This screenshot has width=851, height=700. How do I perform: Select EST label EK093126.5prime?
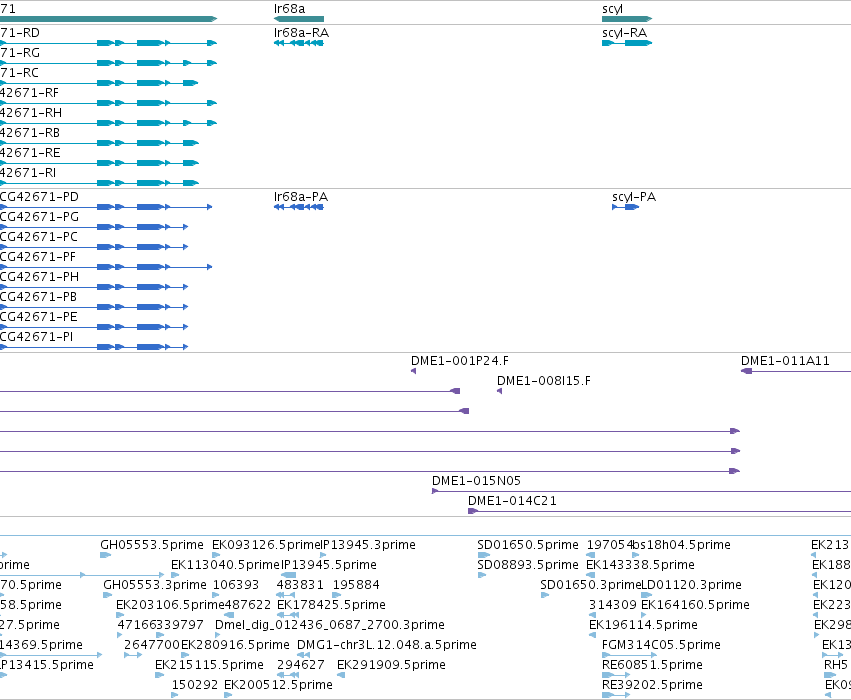(266, 545)
